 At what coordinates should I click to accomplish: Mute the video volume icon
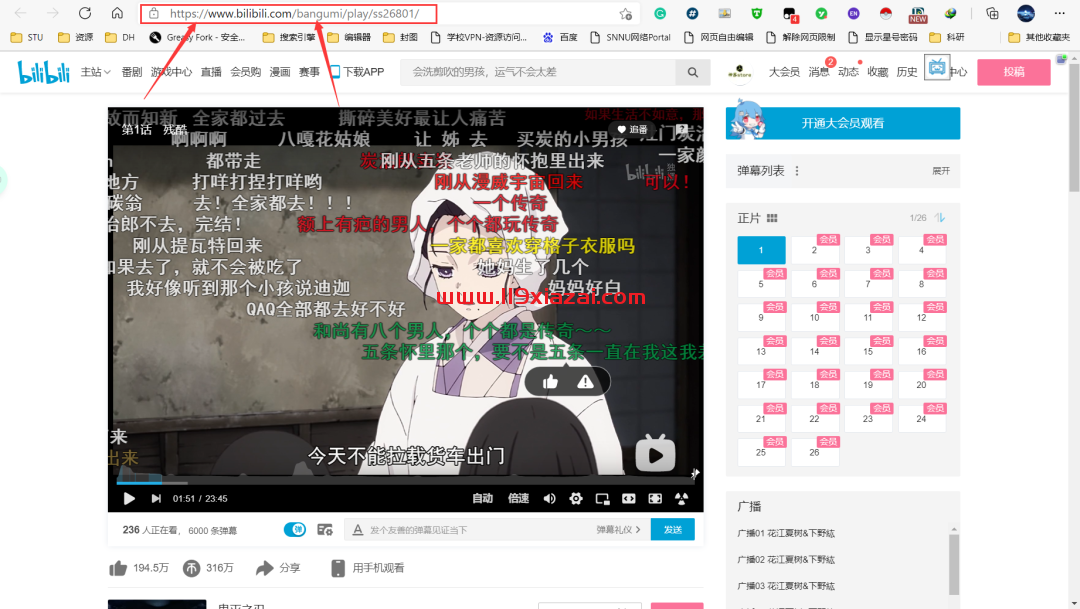point(549,498)
